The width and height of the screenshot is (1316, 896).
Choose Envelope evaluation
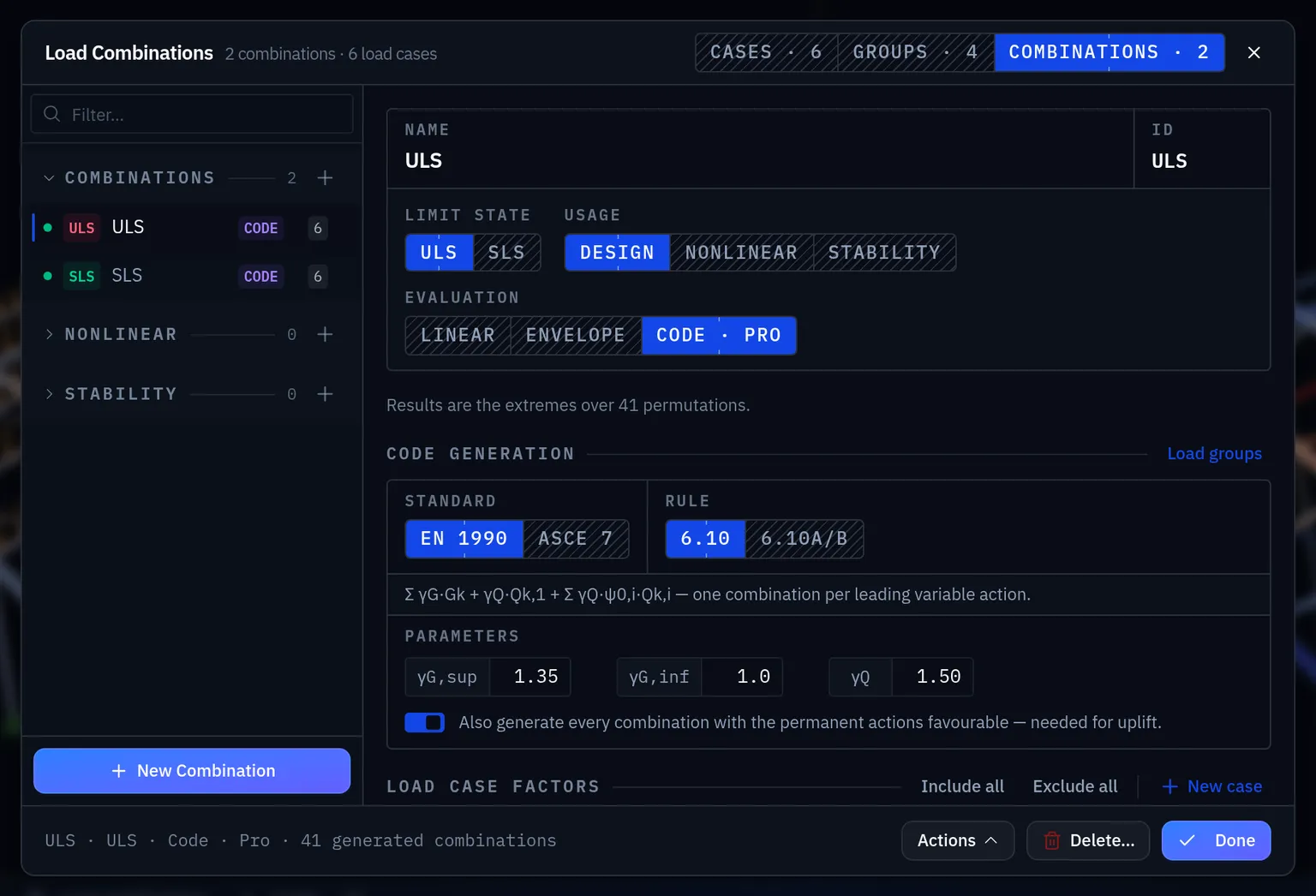pyautogui.click(x=576, y=335)
